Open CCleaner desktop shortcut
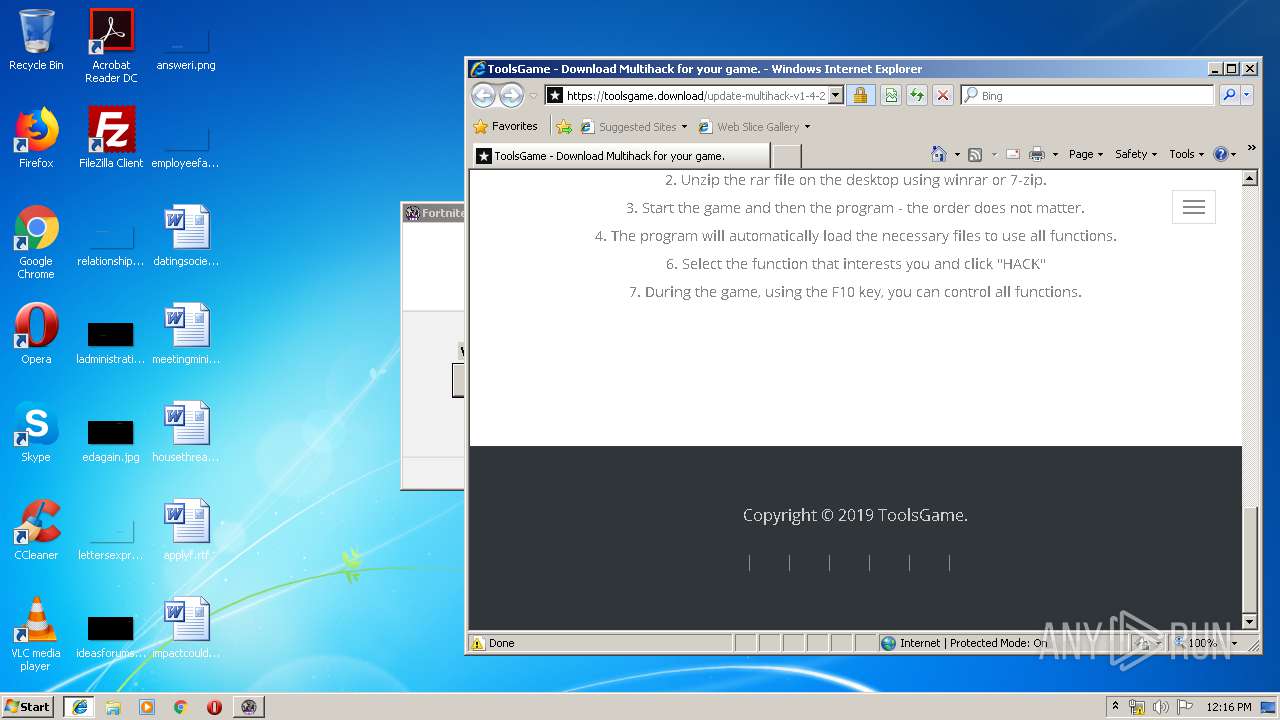Screen dimensions: 1280x720 (36, 530)
